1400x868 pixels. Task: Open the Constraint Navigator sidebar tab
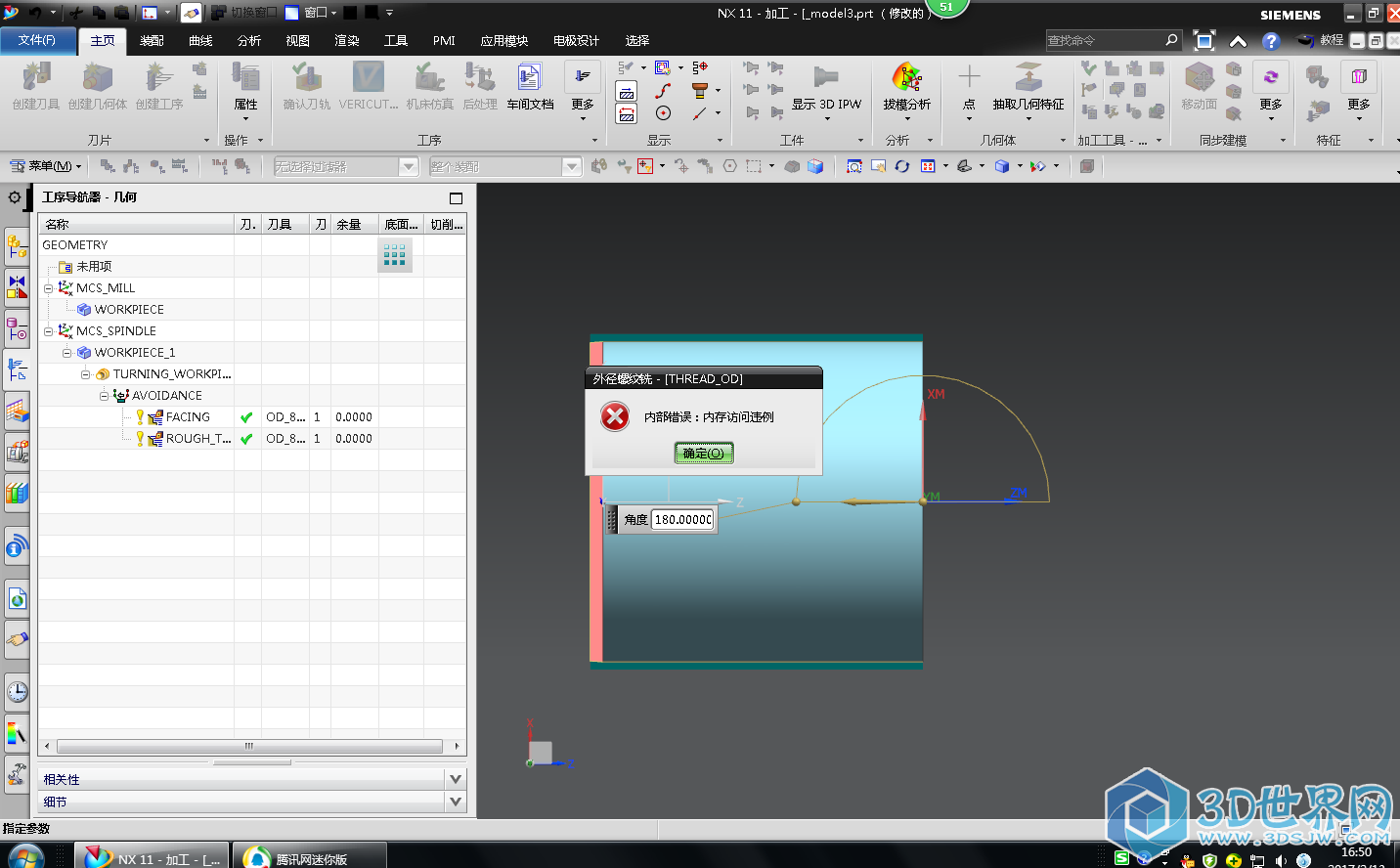coord(17,286)
